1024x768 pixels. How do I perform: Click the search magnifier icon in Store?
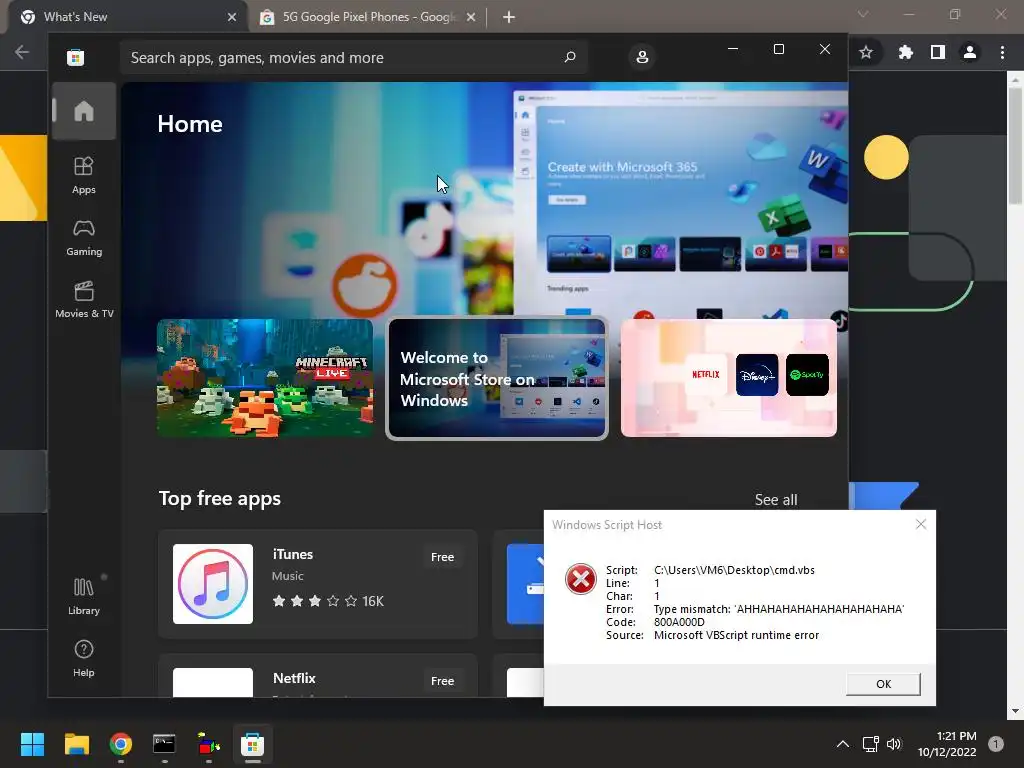pos(569,57)
